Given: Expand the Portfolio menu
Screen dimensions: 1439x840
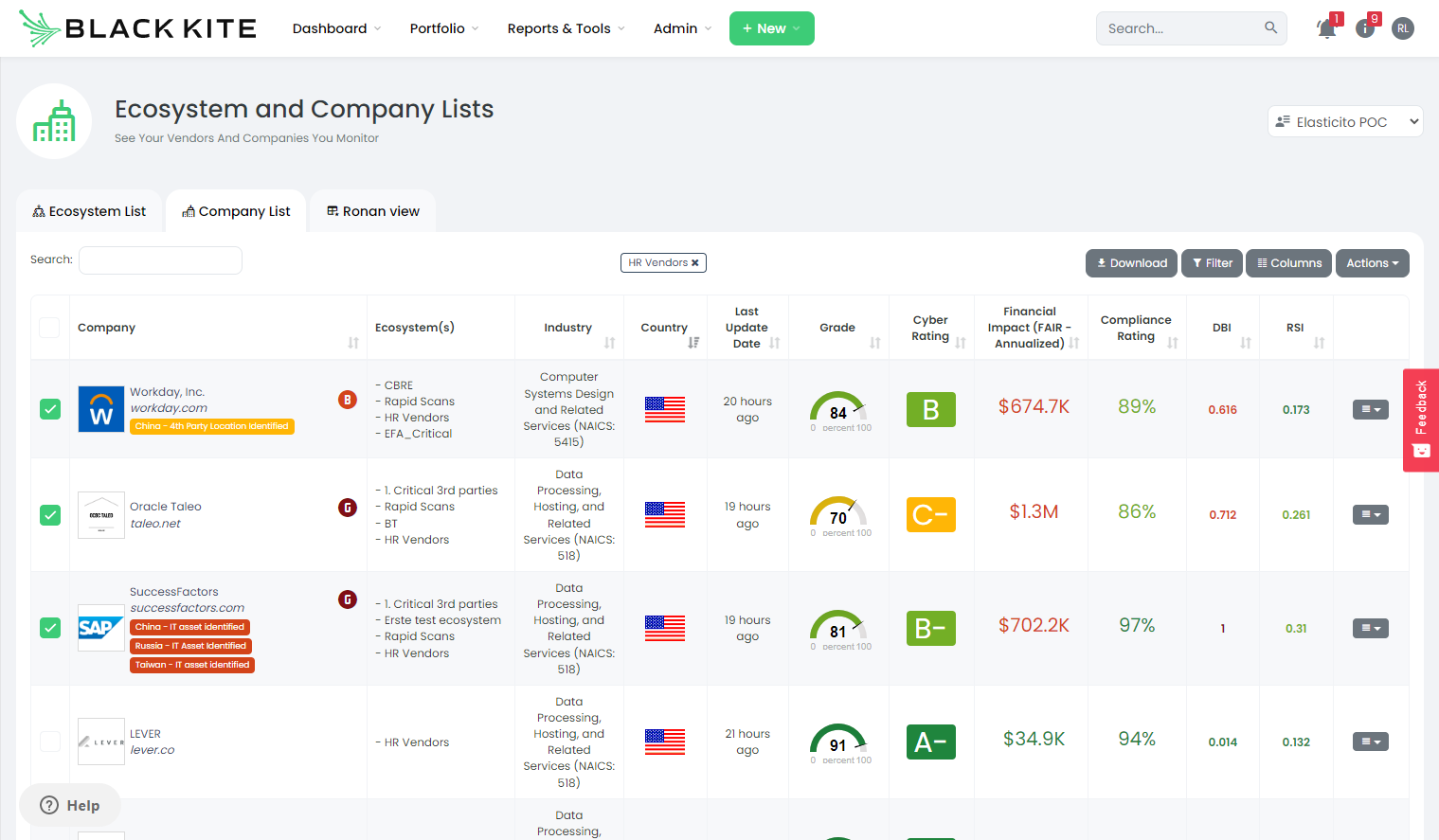Looking at the screenshot, I should coord(444,28).
